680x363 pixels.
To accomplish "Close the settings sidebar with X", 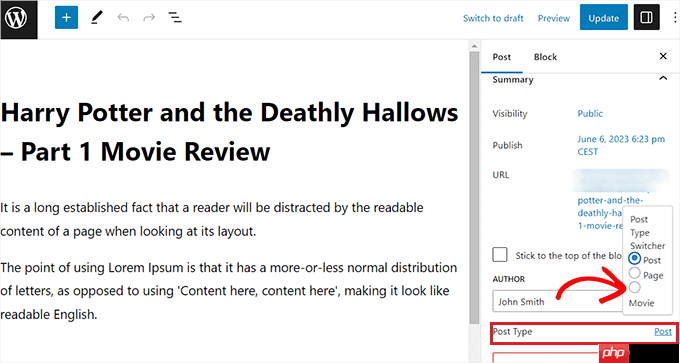I will coord(663,56).
